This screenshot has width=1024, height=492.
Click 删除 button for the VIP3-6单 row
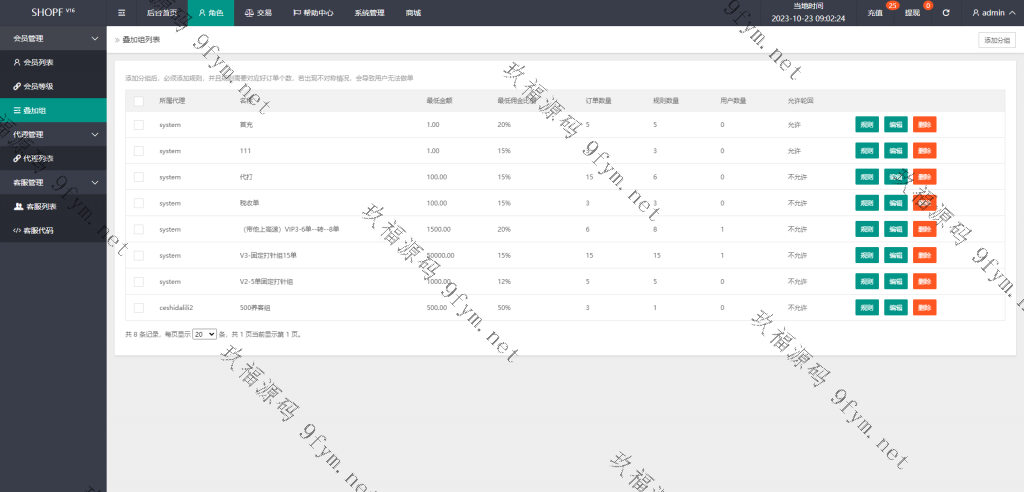(925, 229)
